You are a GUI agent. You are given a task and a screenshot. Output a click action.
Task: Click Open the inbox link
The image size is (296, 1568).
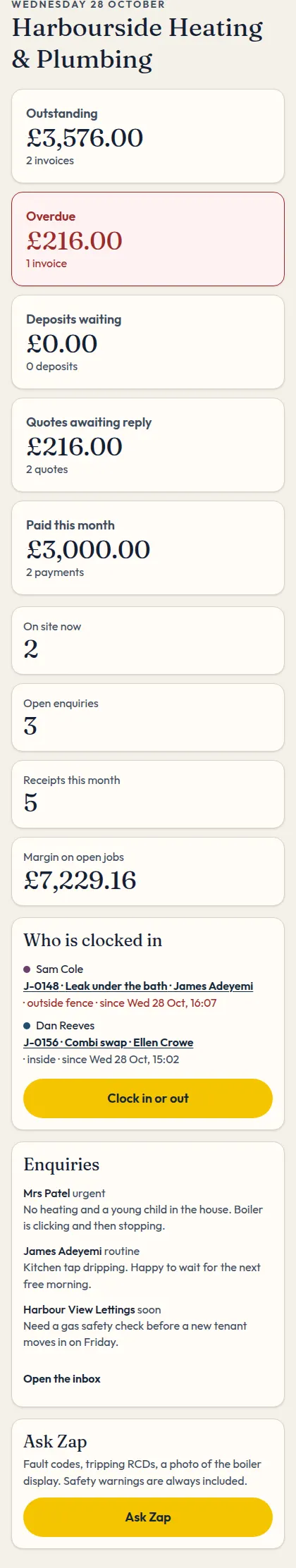[x=62, y=1378]
